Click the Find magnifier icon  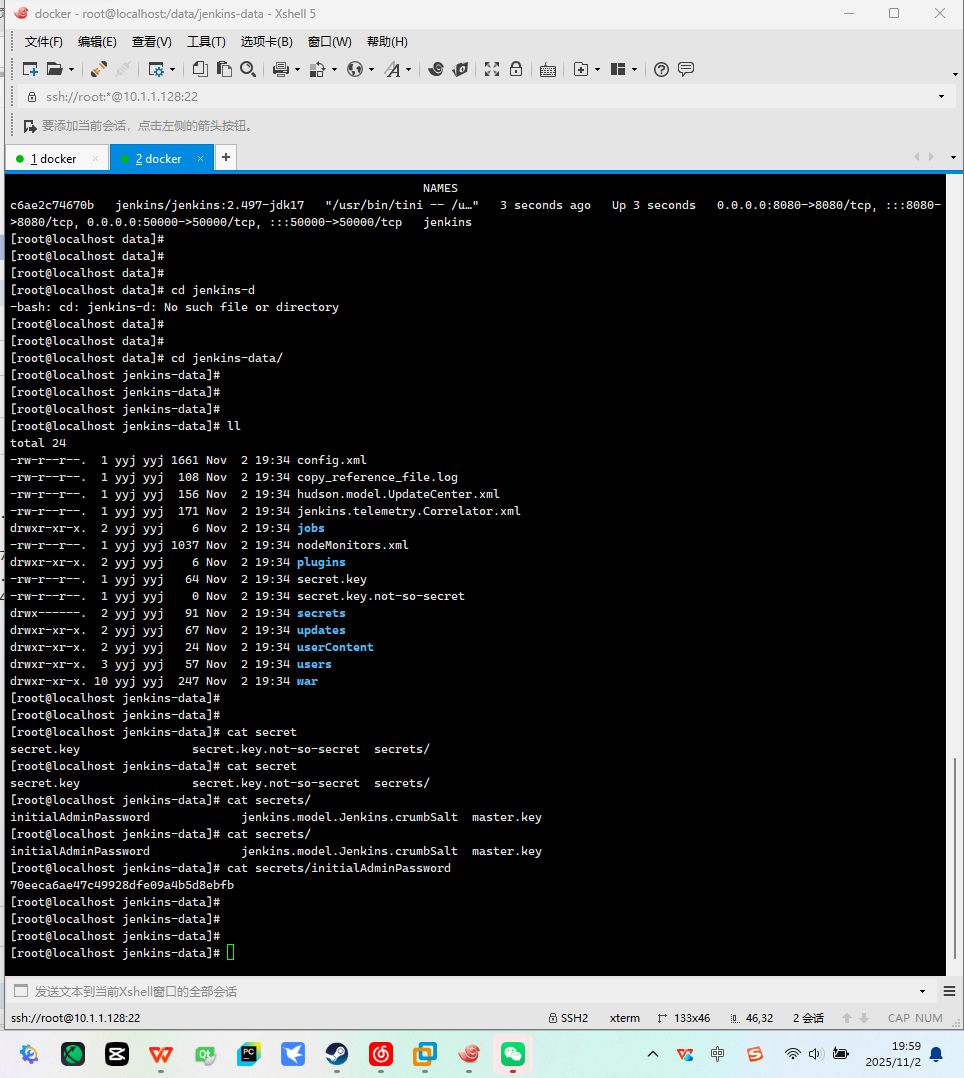tap(248, 69)
